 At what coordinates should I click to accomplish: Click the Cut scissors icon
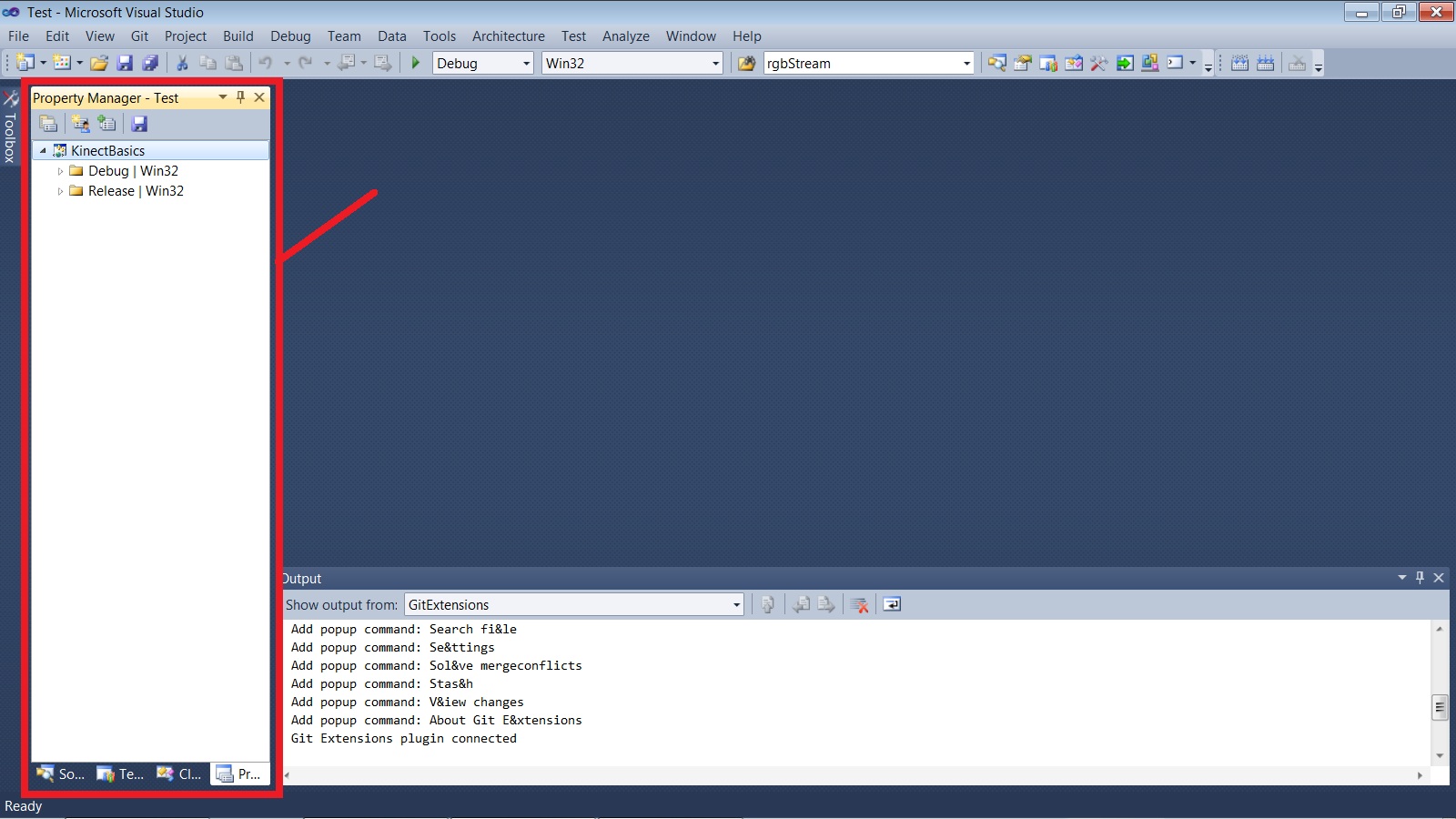pyautogui.click(x=182, y=63)
